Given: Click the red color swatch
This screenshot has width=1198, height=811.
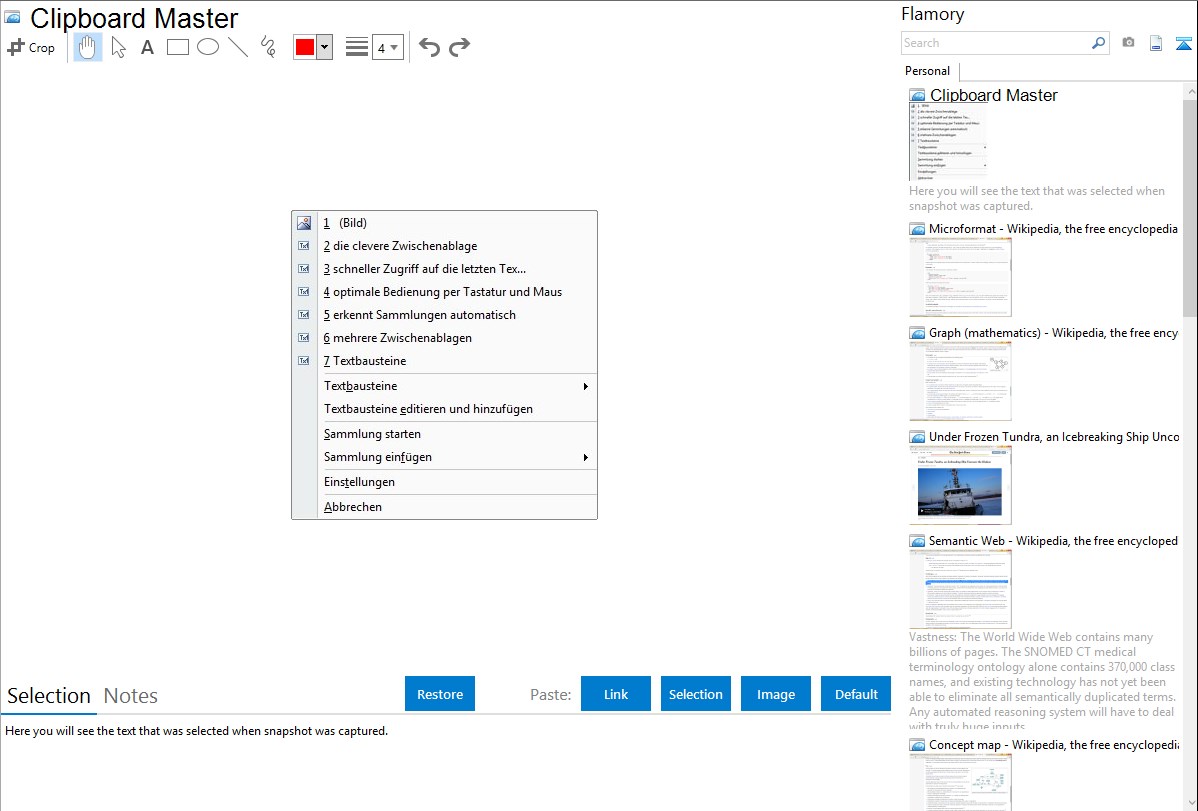Looking at the screenshot, I should tap(305, 47).
